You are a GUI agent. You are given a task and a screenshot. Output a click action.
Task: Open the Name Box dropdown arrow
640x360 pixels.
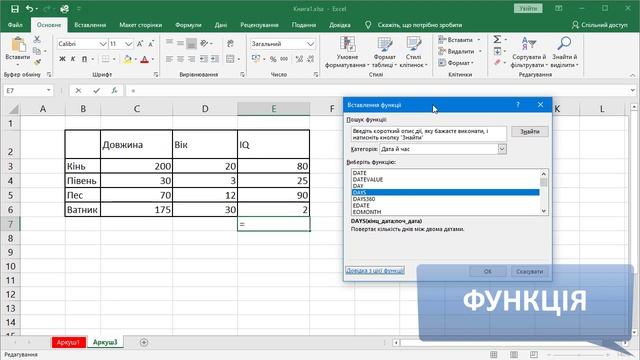[49, 90]
